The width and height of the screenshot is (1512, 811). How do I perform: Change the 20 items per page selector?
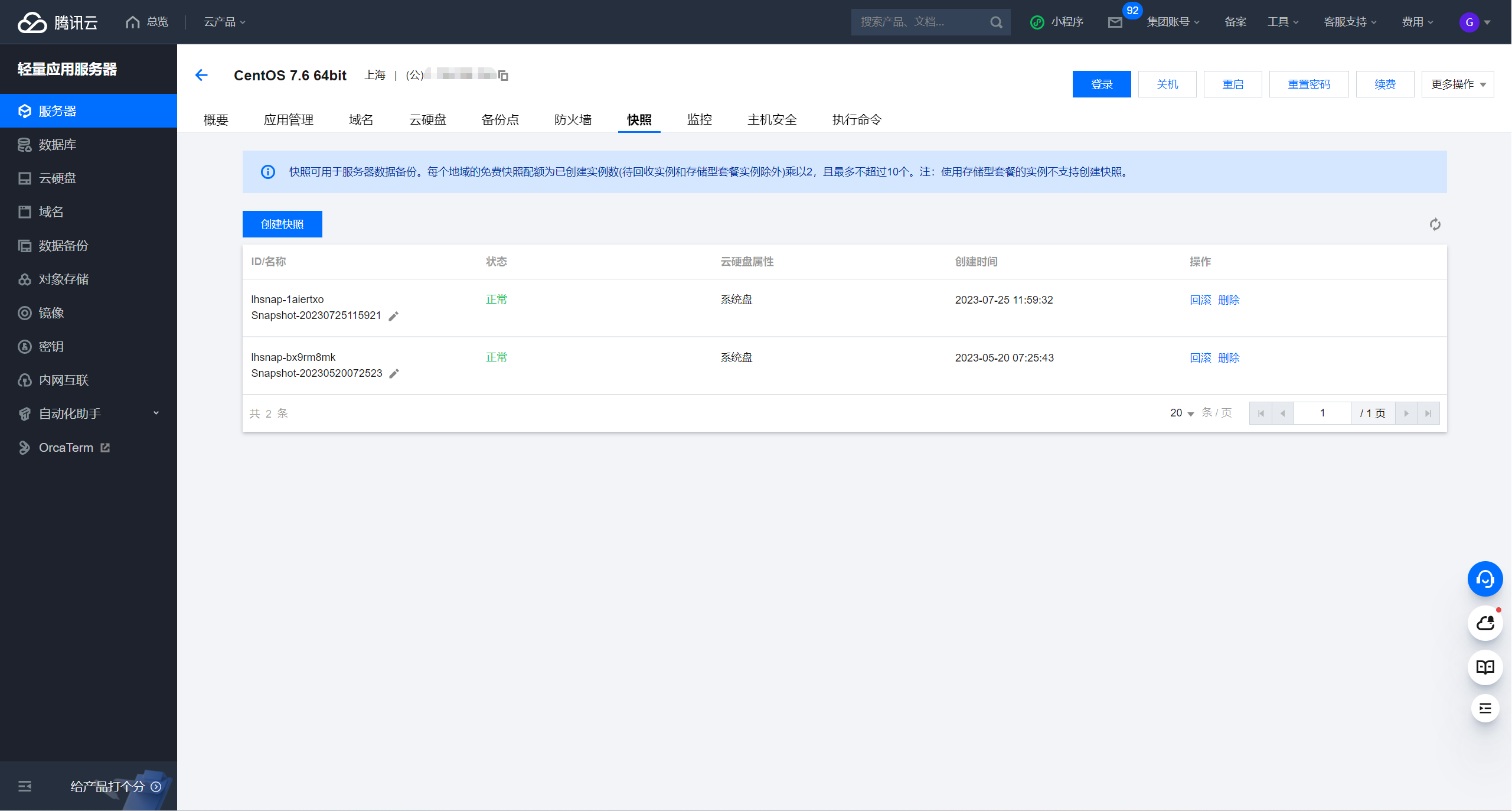point(1182,413)
